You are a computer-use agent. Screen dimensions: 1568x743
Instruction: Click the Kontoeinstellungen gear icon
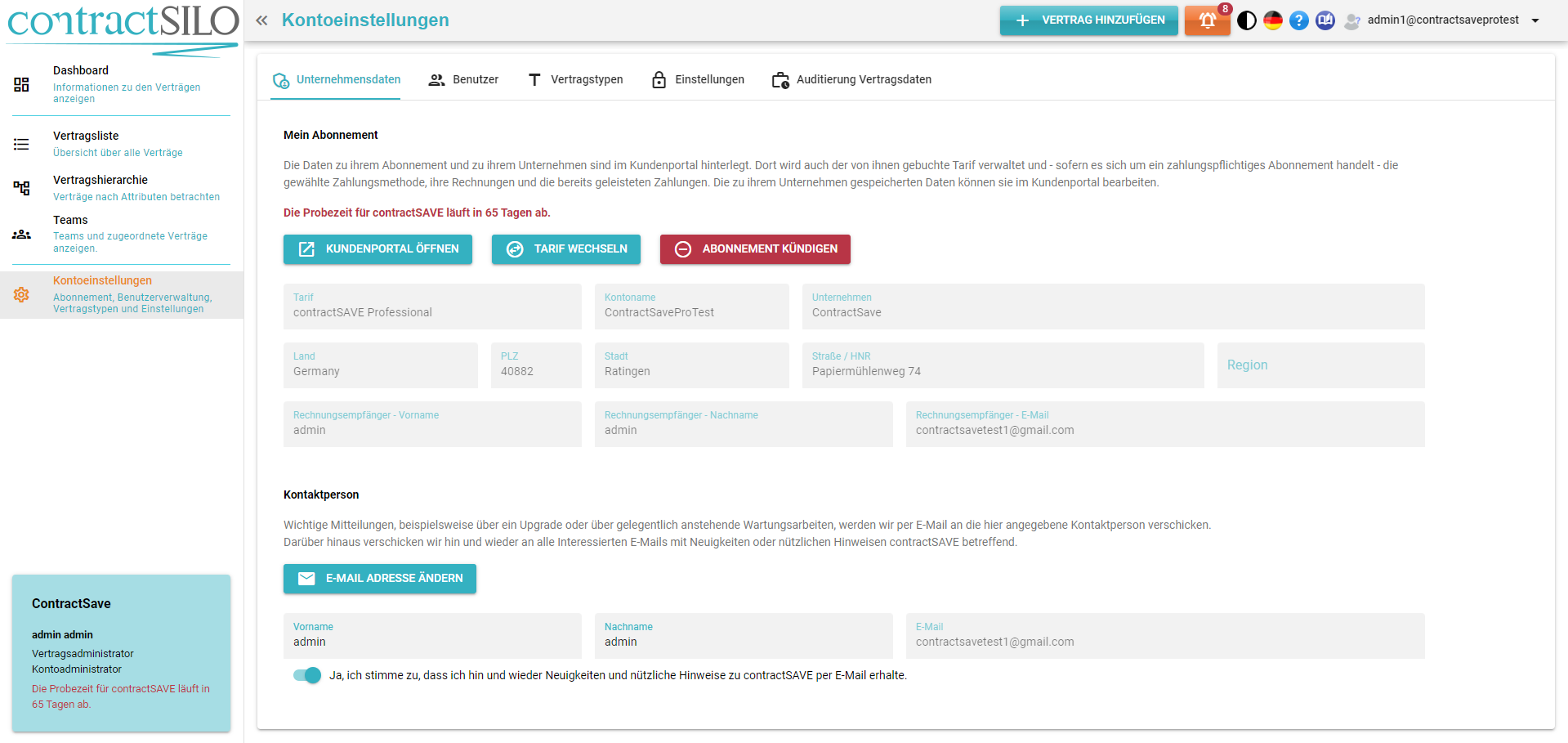21,294
